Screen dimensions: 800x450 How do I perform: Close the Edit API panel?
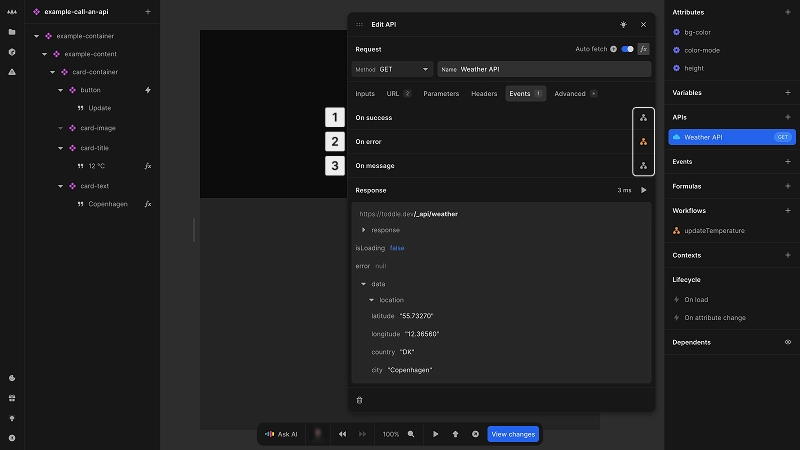643,24
